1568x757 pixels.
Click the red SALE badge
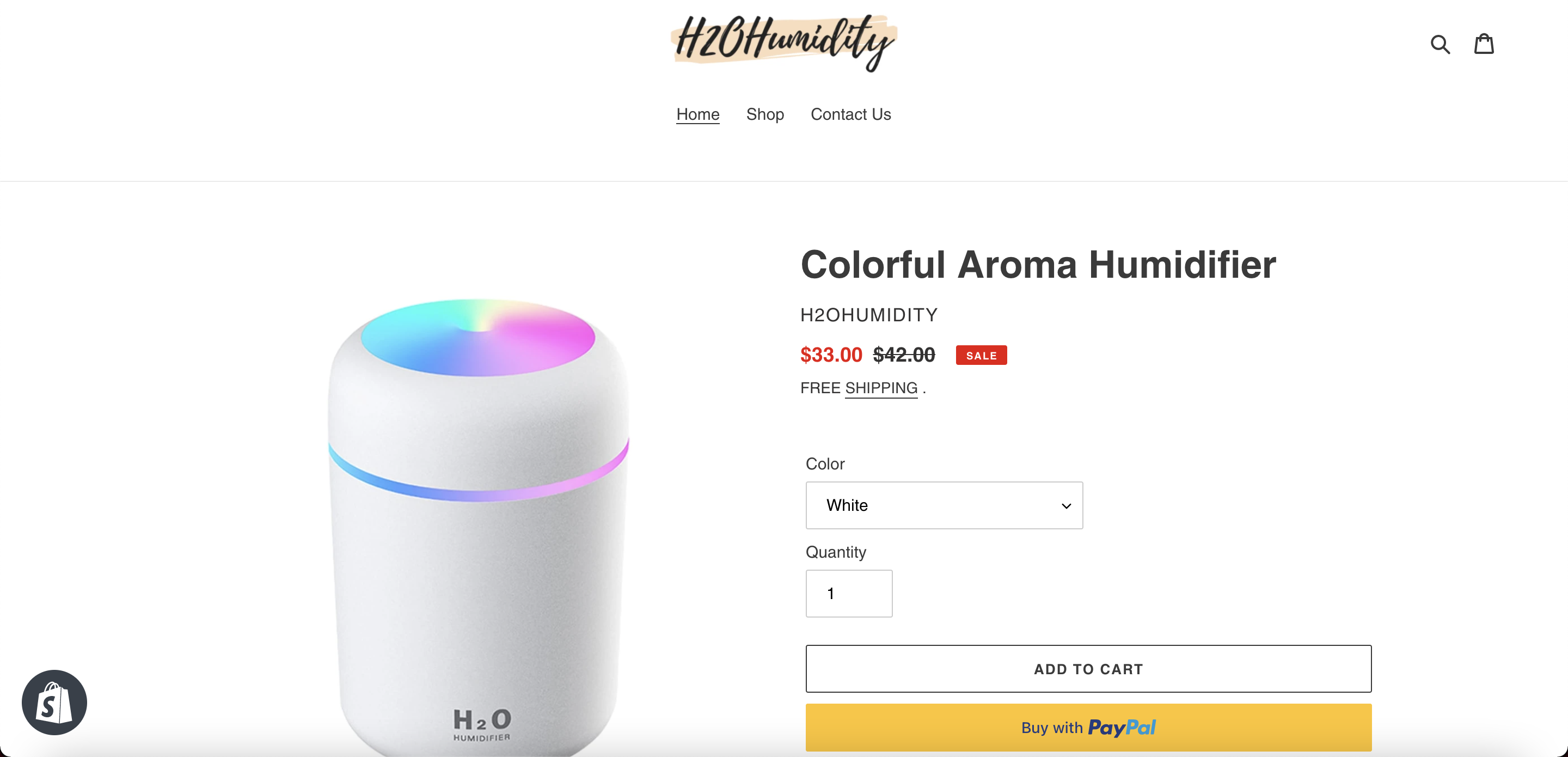pos(981,355)
